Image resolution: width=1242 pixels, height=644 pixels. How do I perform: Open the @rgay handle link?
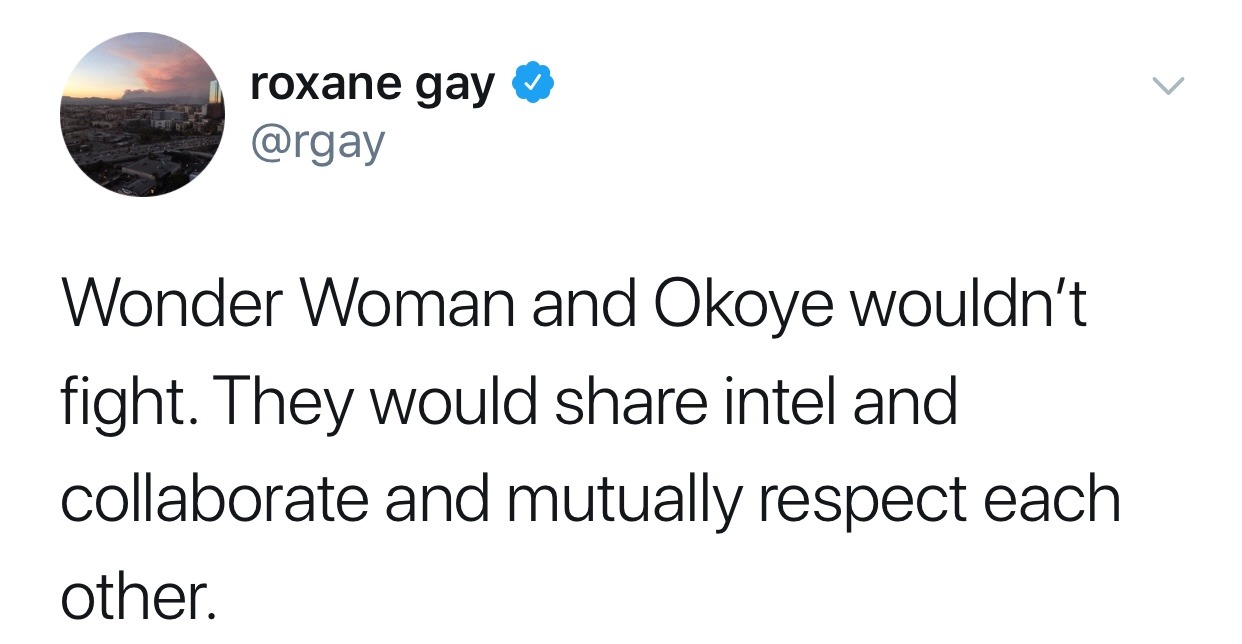(x=317, y=144)
